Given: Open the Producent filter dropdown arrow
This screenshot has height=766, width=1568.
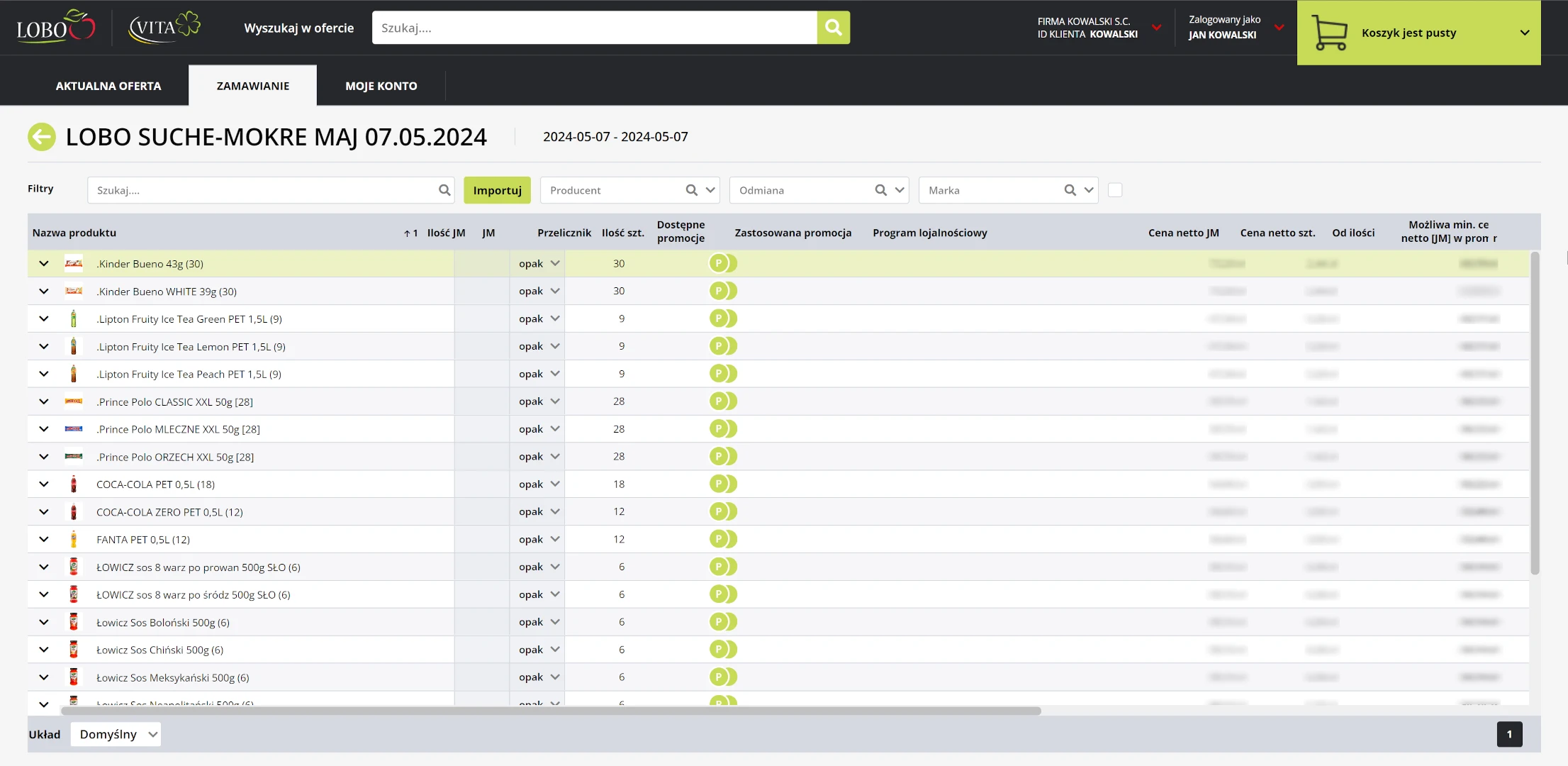Looking at the screenshot, I should coord(710,190).
